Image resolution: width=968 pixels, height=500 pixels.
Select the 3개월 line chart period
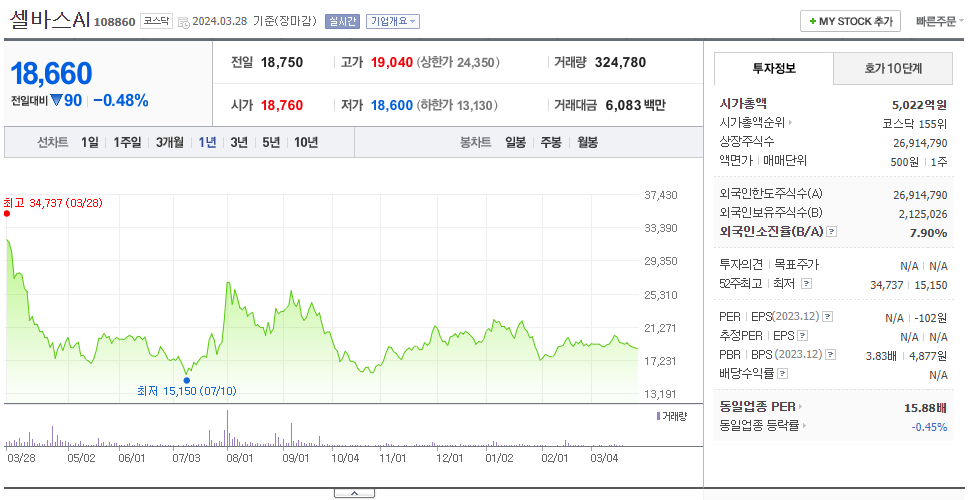[170, 143]
